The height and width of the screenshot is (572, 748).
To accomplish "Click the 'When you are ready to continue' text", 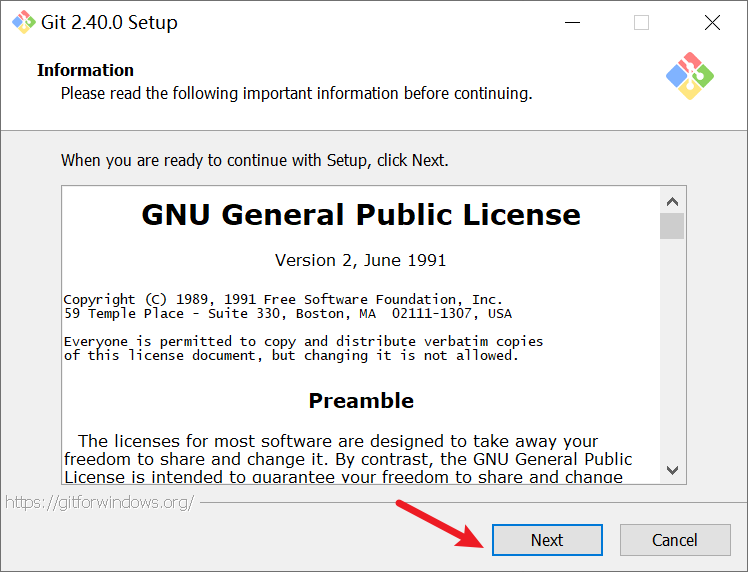I will pos(255,160).
